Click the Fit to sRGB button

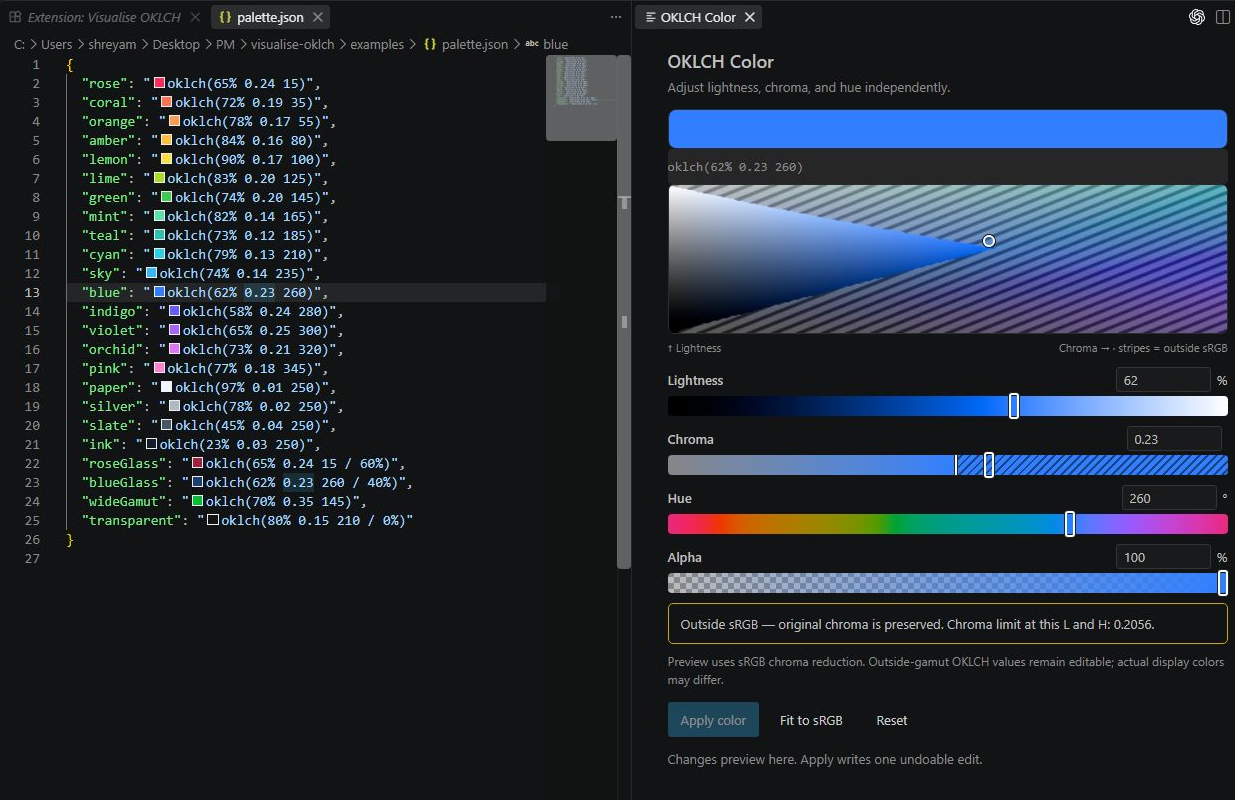811,720
